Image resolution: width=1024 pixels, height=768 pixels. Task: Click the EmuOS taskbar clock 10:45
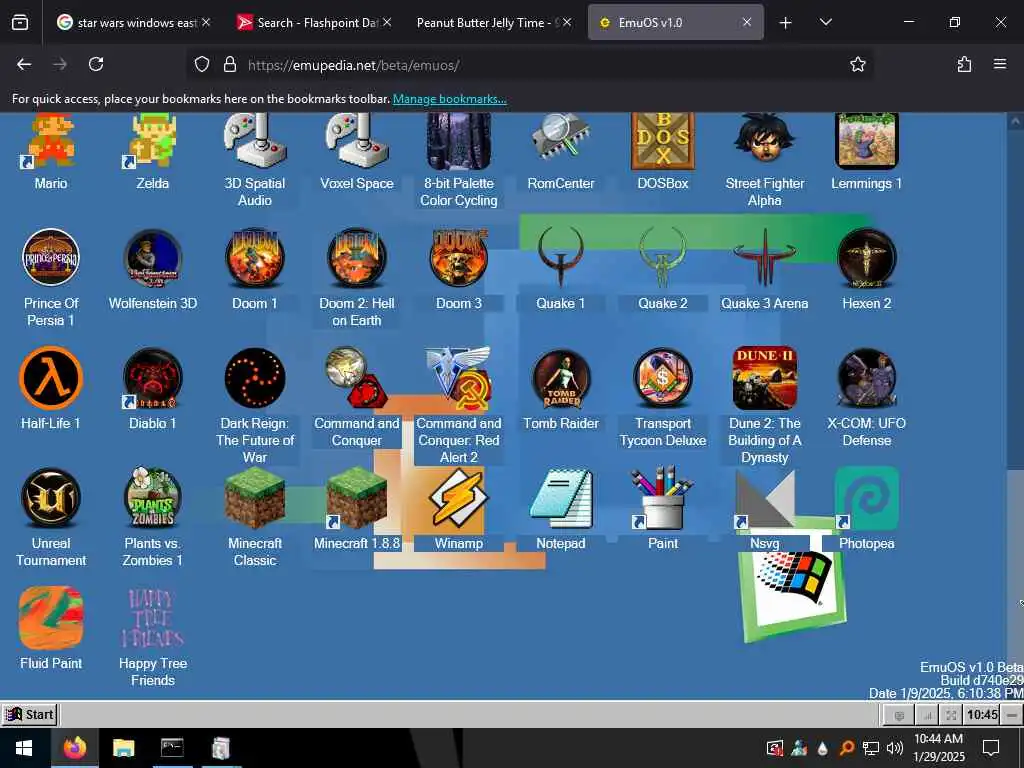[x=982, y=715]
